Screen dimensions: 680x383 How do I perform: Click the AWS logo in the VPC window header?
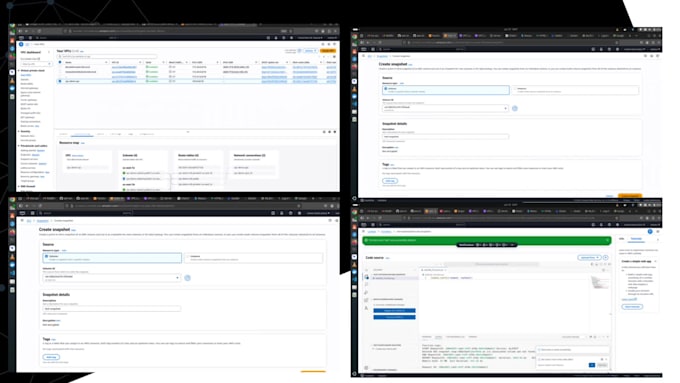(21, 38)
